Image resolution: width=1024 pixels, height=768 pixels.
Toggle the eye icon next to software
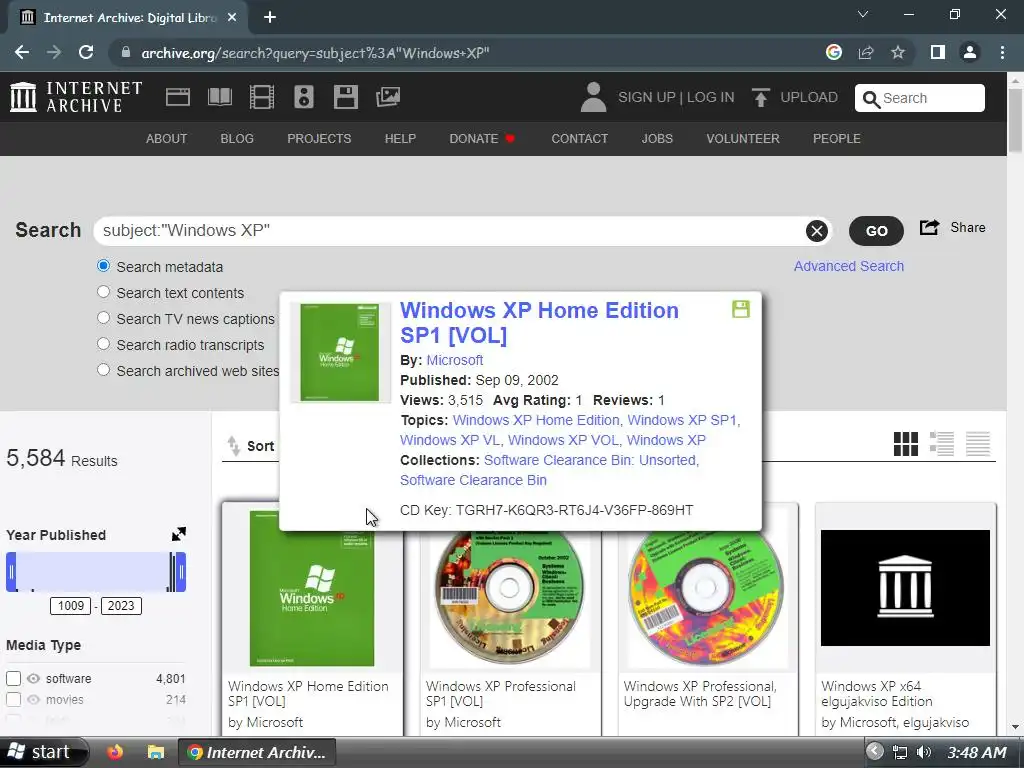coord(33,679)
